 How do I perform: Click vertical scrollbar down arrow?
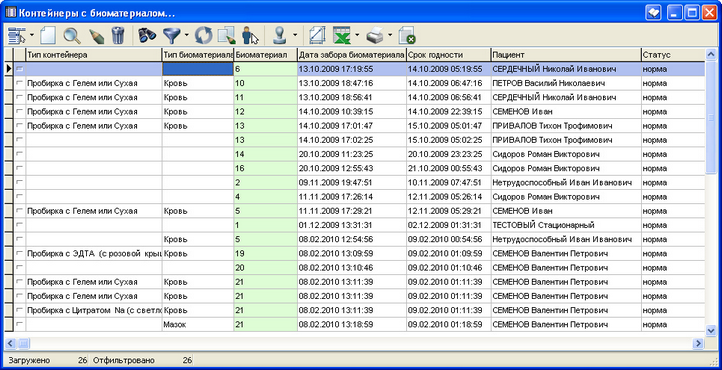pyautogui.click(x=710, y=330)
